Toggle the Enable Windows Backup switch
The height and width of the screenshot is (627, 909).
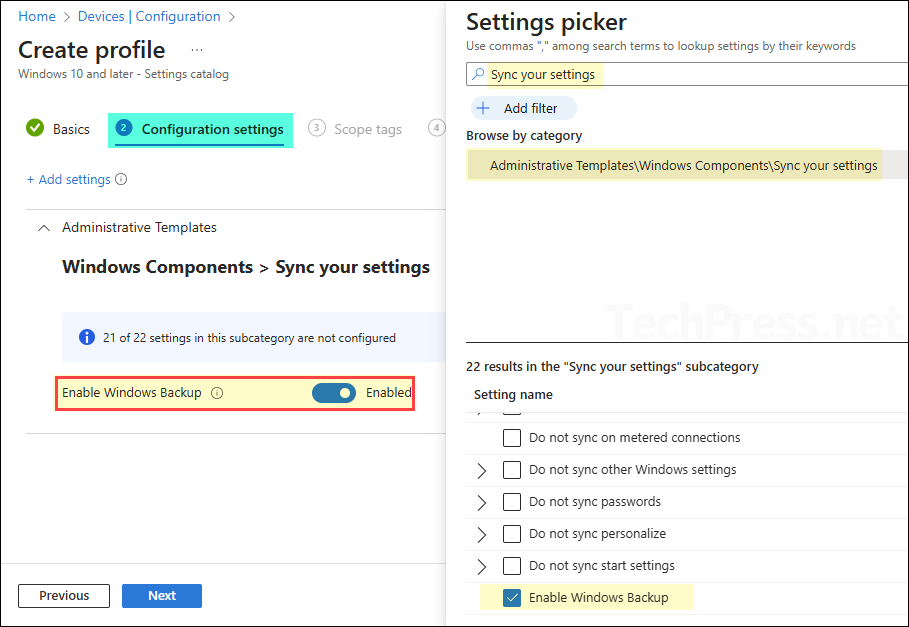tap(334, 393)
